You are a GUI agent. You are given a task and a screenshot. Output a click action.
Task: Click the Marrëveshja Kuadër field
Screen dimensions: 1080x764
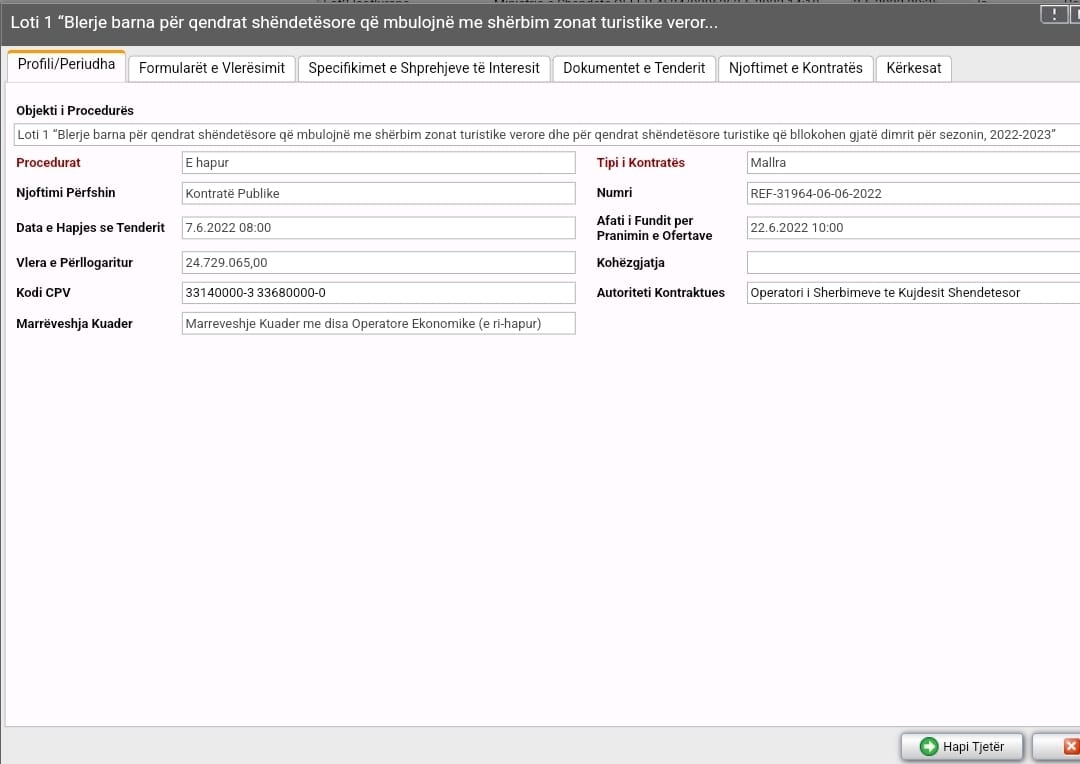click(378, 323)
